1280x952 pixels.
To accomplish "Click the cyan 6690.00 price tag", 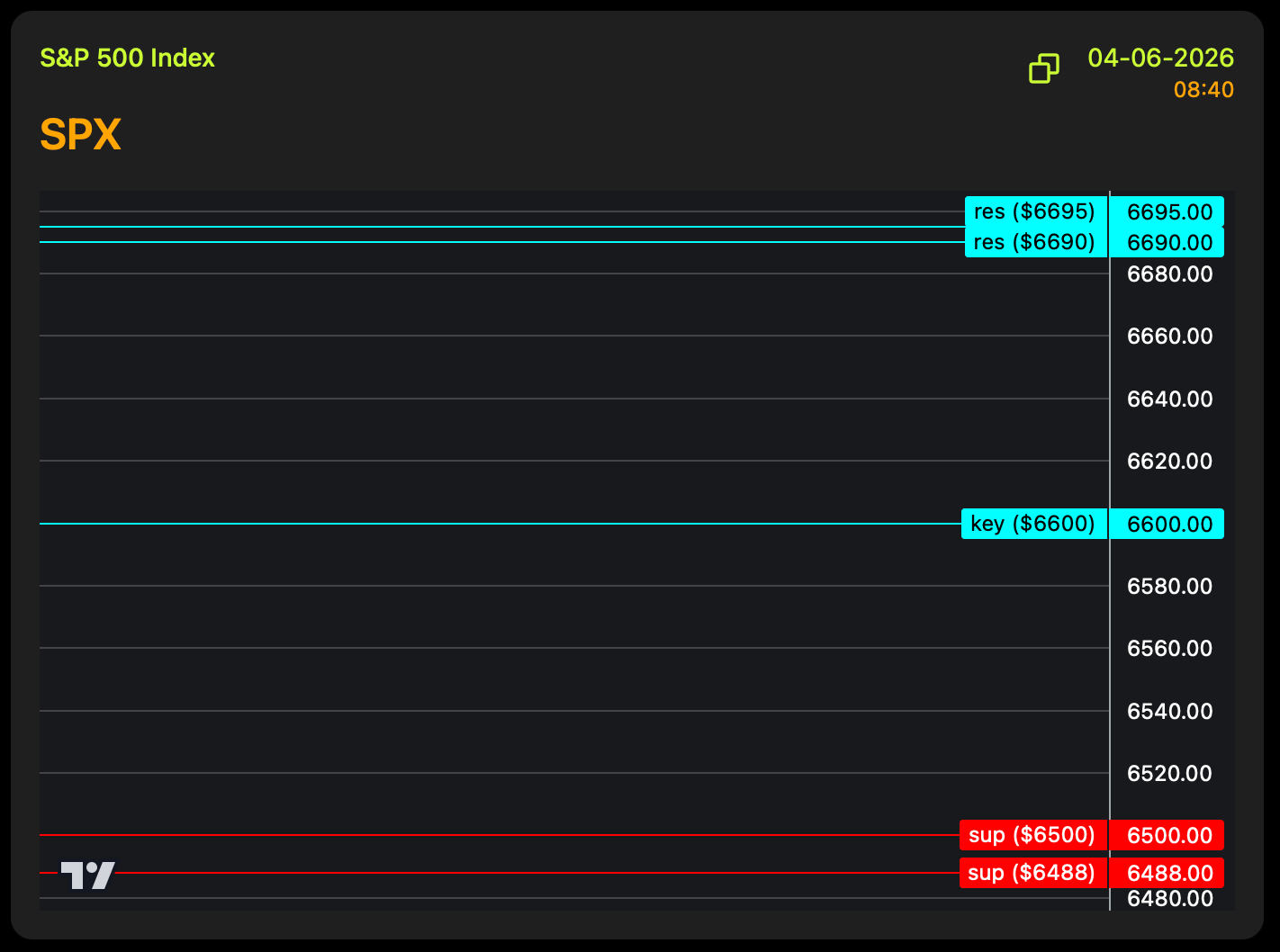I will [1168, 243].
